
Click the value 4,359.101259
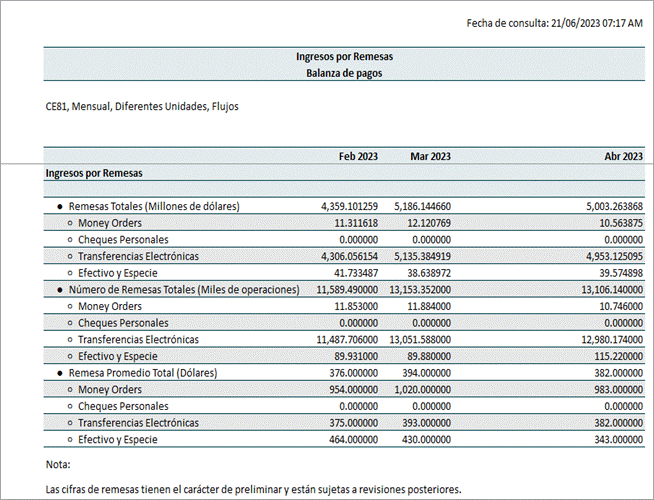tap(350, 206)
